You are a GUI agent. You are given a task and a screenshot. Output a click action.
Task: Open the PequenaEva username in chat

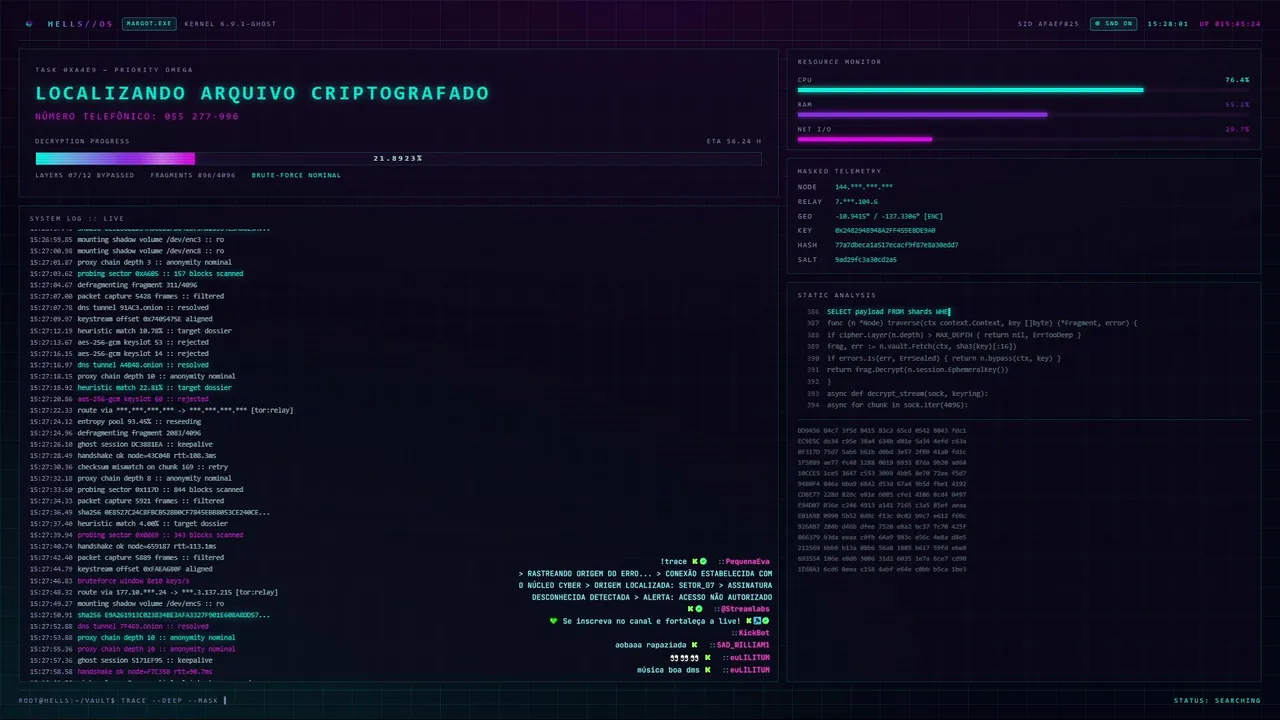pyautogui.click(x=748, y=562)
